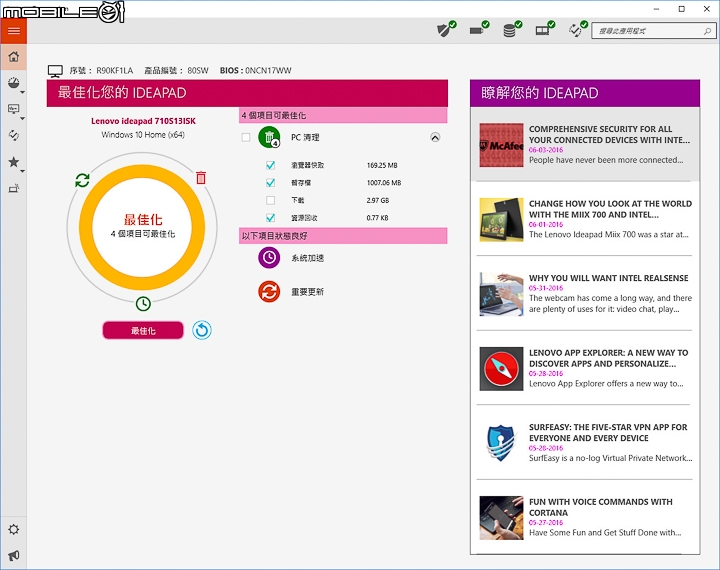
Task: Check security shield status icon
Action: (x=446, y=30)
